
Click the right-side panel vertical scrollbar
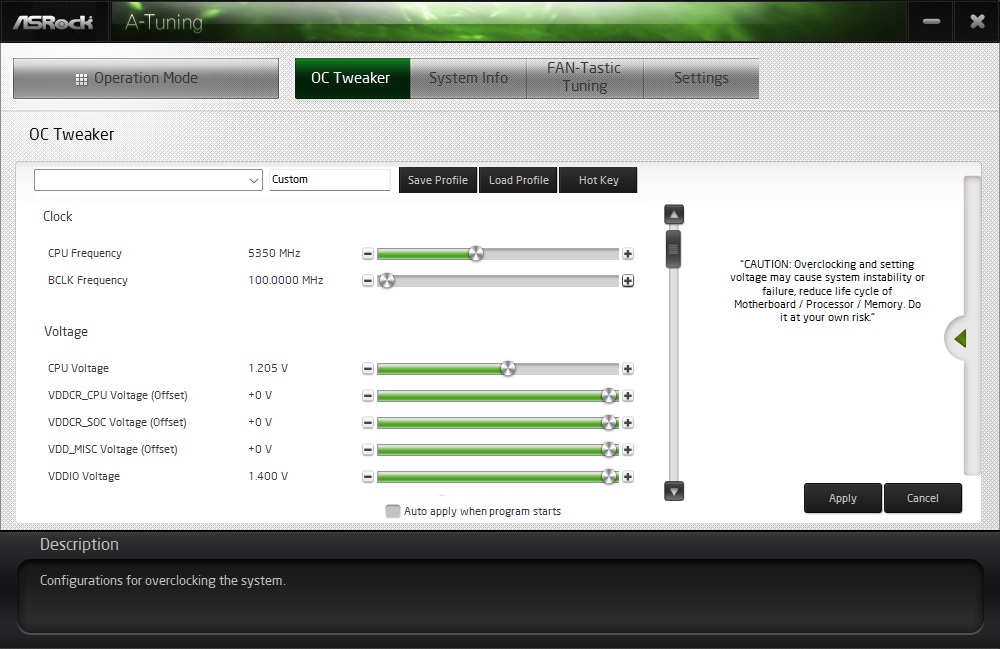tap(972, 325)
